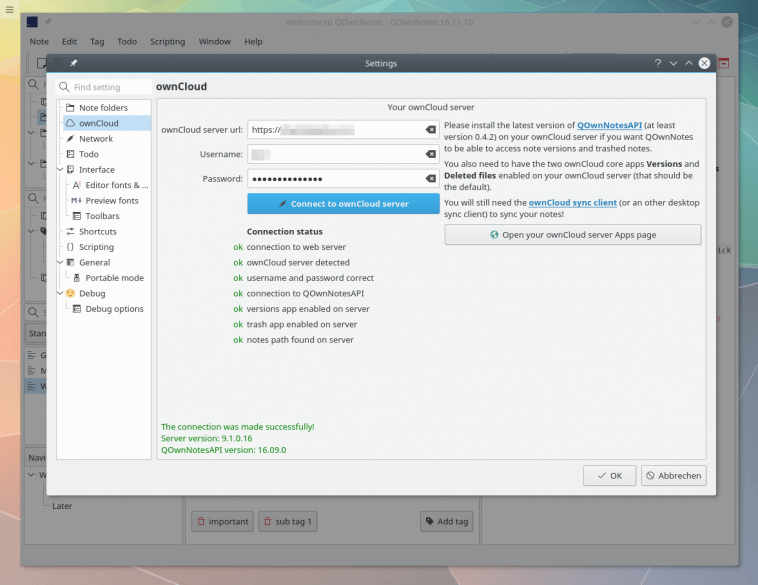Screen dimensions: 758x585
Task: Select Portable mode in the sidebar
Action: 114,278
